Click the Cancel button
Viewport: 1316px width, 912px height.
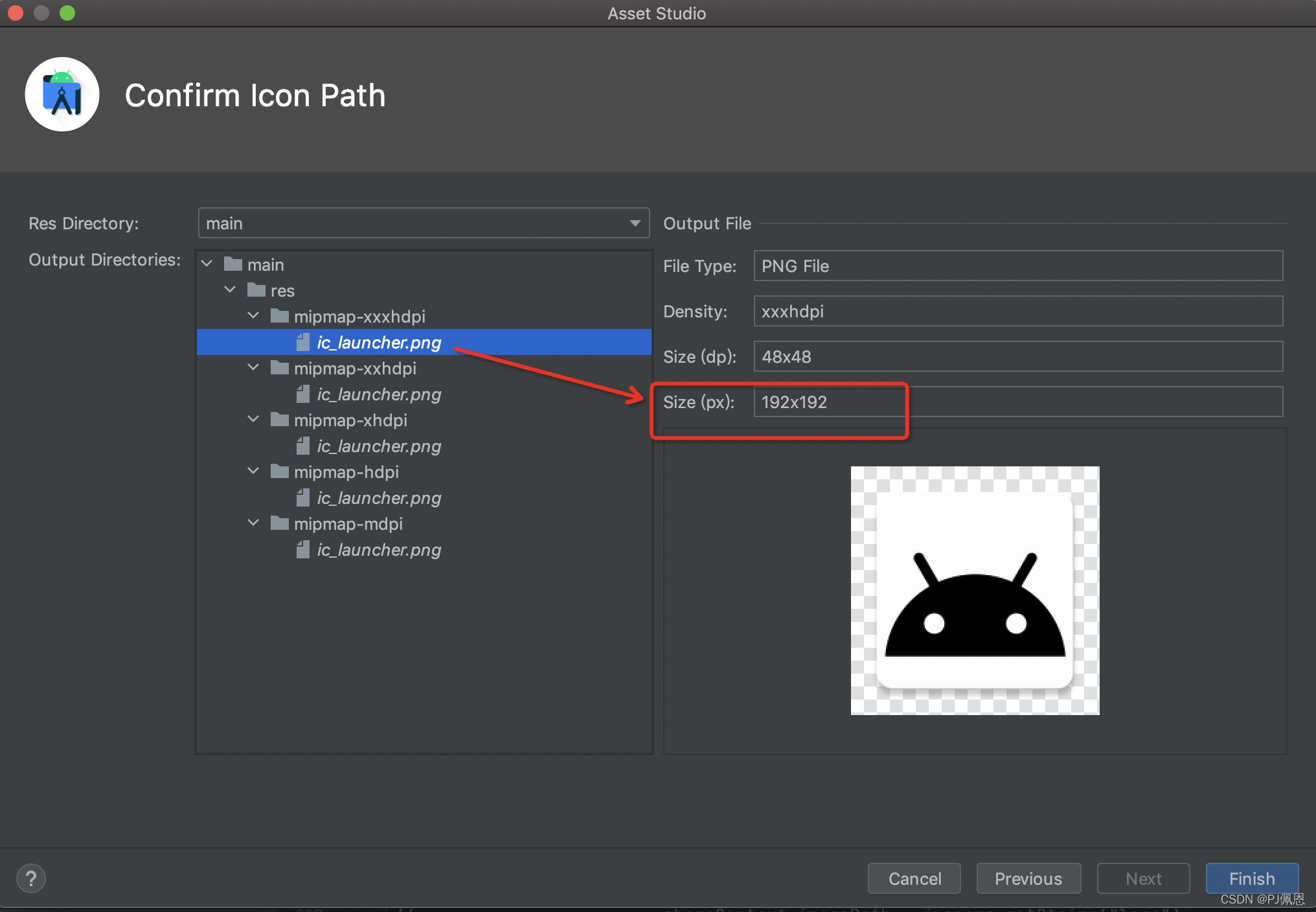(914, 878)
